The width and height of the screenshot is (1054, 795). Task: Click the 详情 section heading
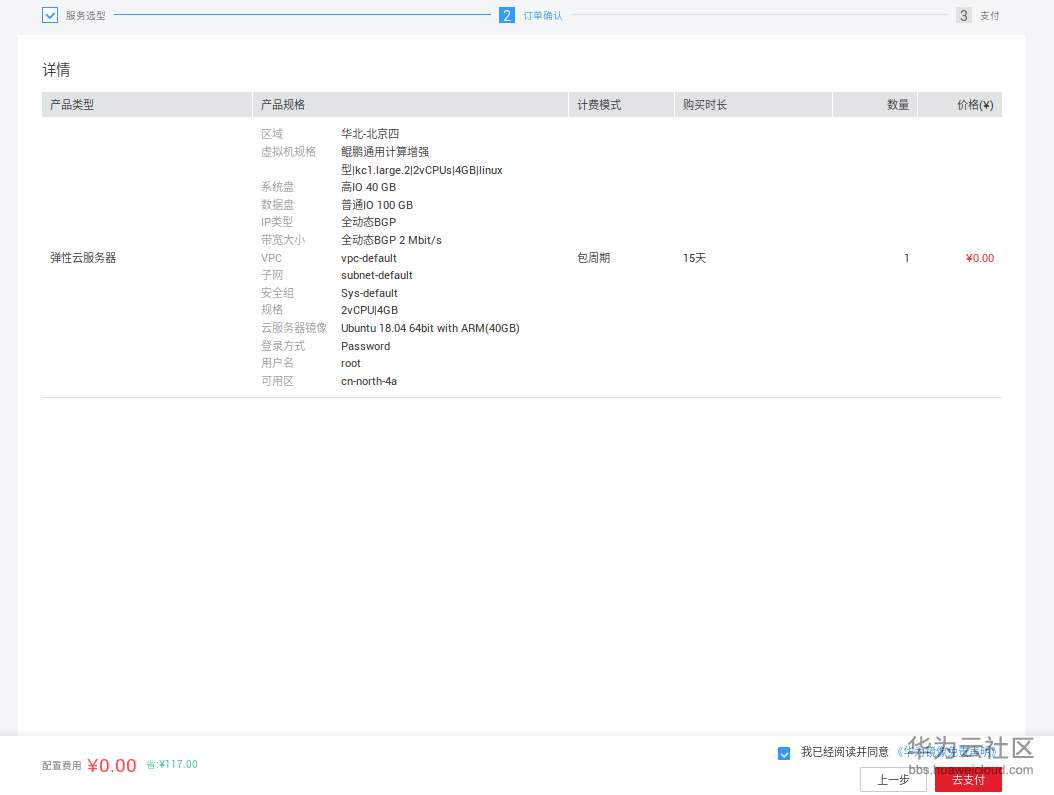point(56,70)
